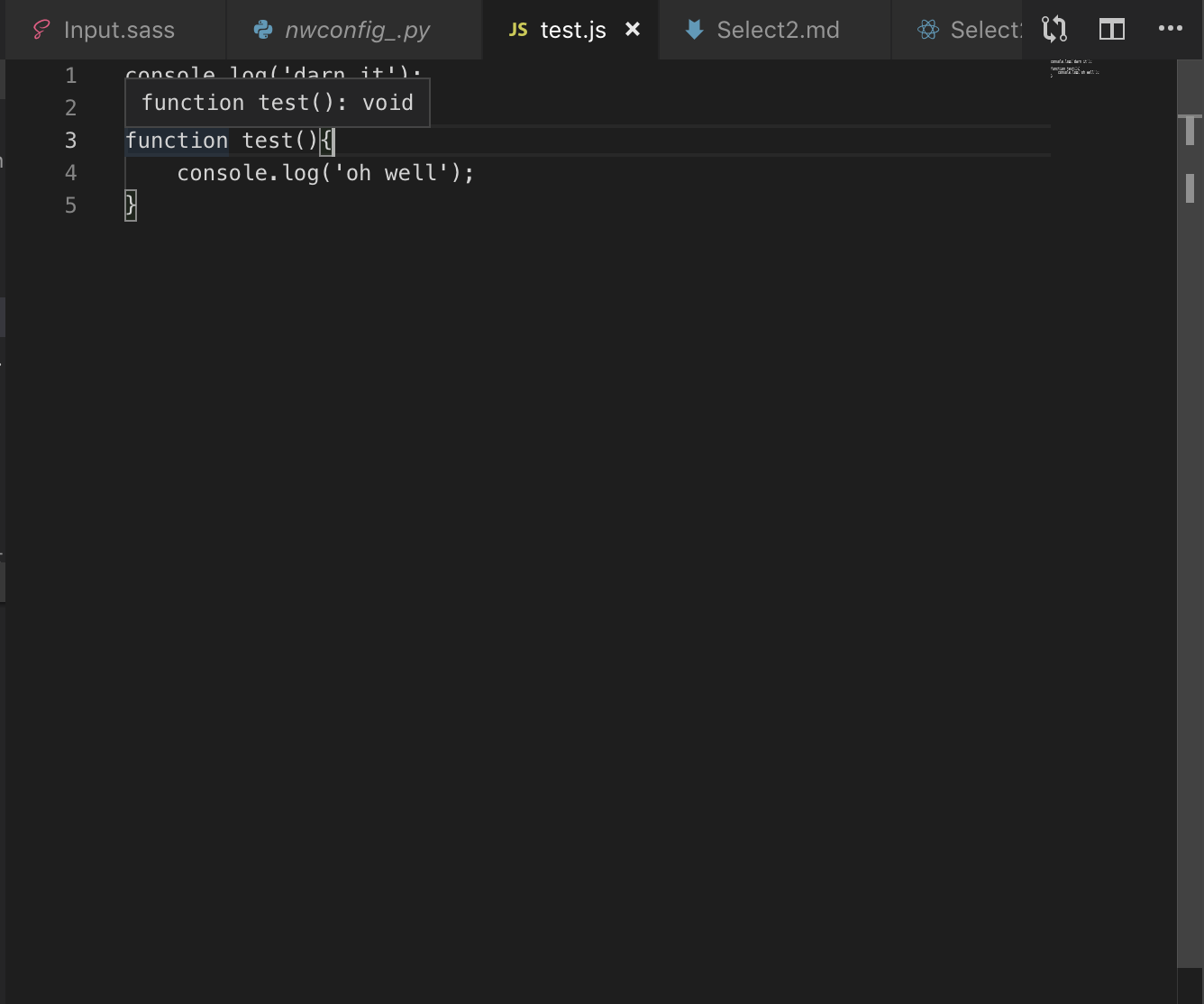The image size is (1204, 1004).
Task: Click the opening brace on line 3
Action: click(326, 141)
